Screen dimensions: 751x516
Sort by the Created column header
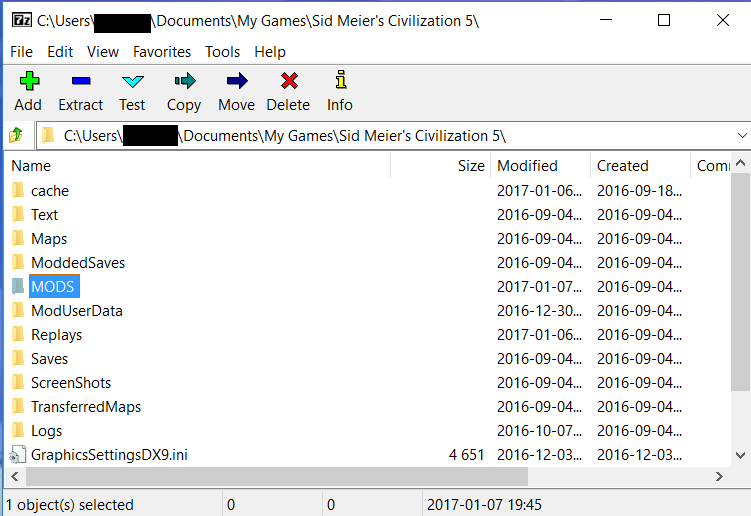[x=640, y=165]
